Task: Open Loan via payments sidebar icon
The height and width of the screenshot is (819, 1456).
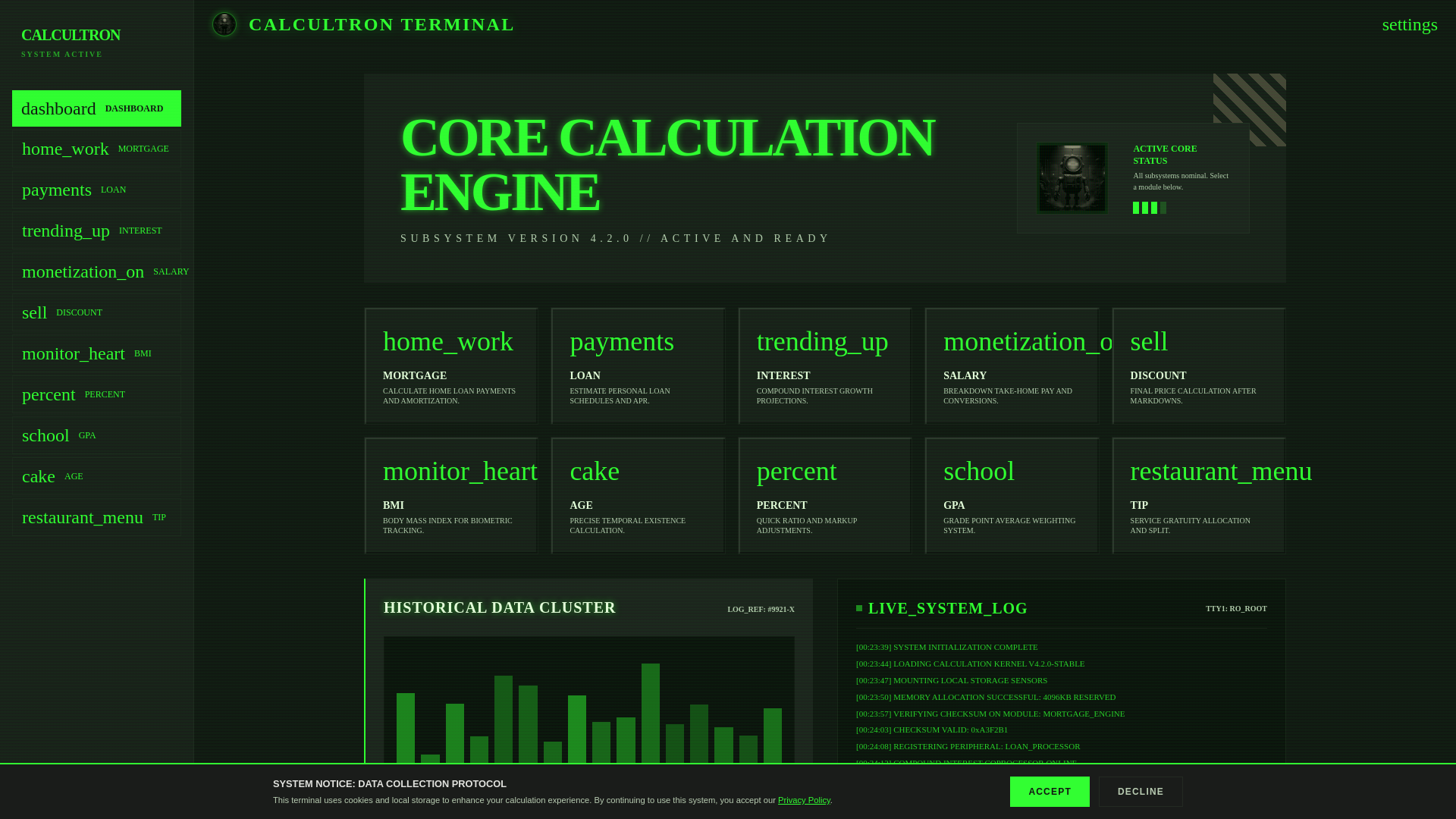Action: [57, 190]
